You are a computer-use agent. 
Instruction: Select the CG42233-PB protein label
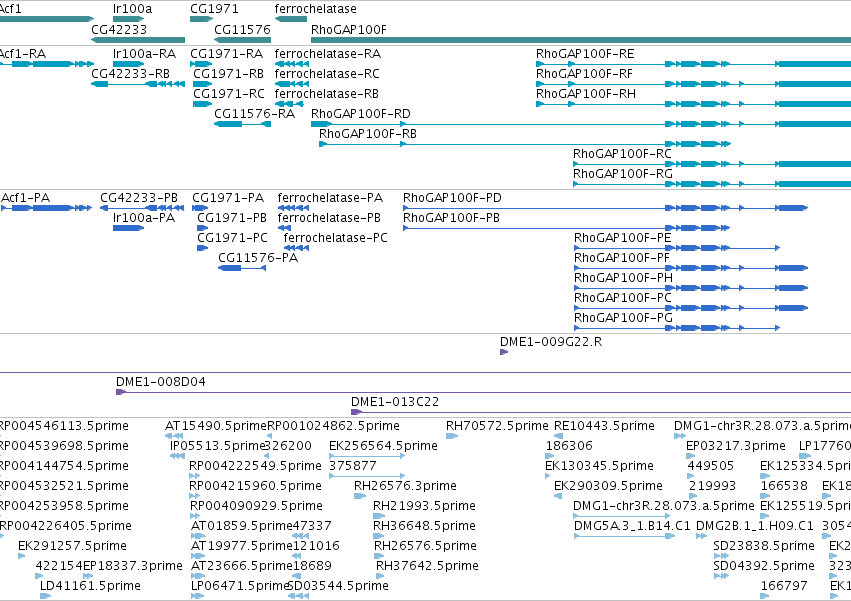coord(139,198)
